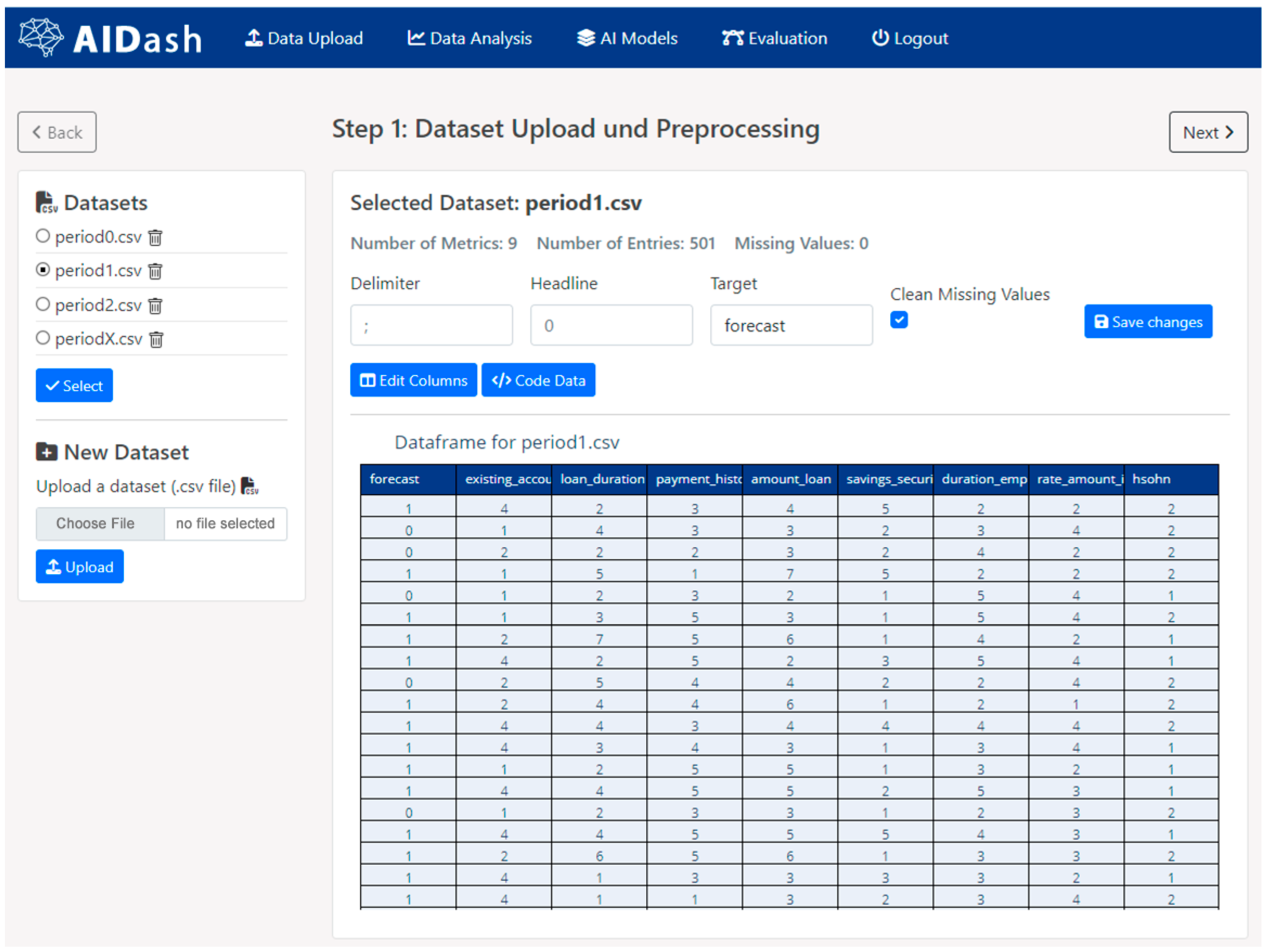Delete period0.csv with its trash icon
Viewport: 1268px width, 952px height.
(155, 237)
